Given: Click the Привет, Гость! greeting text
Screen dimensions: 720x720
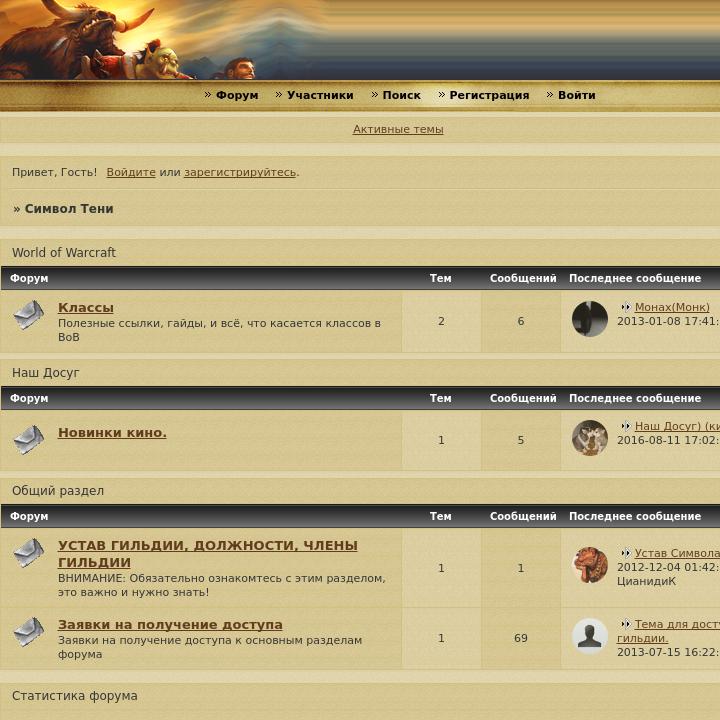Looking at the screenshot, I should [x=54, y=172].
